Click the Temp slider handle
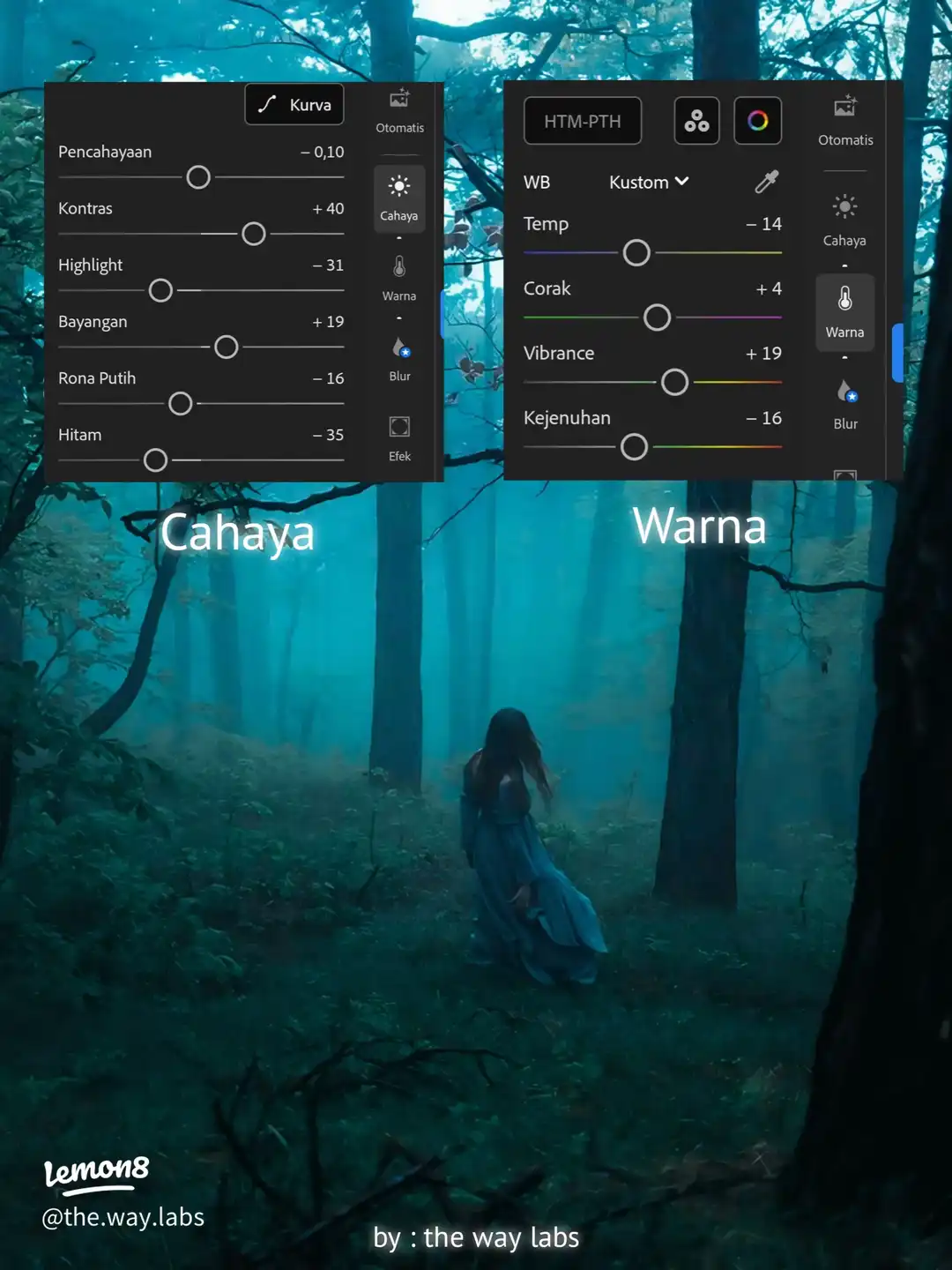The image size is (952, 1270). tap(636, 253)
